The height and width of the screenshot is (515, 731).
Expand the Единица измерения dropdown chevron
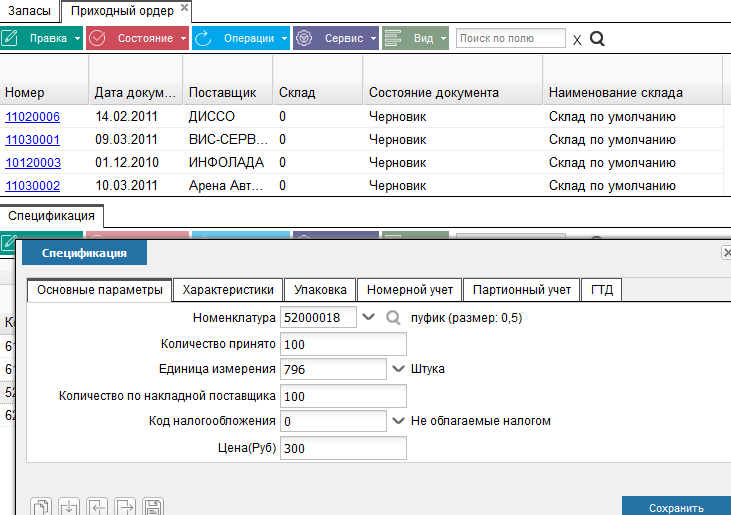point(398,369)
